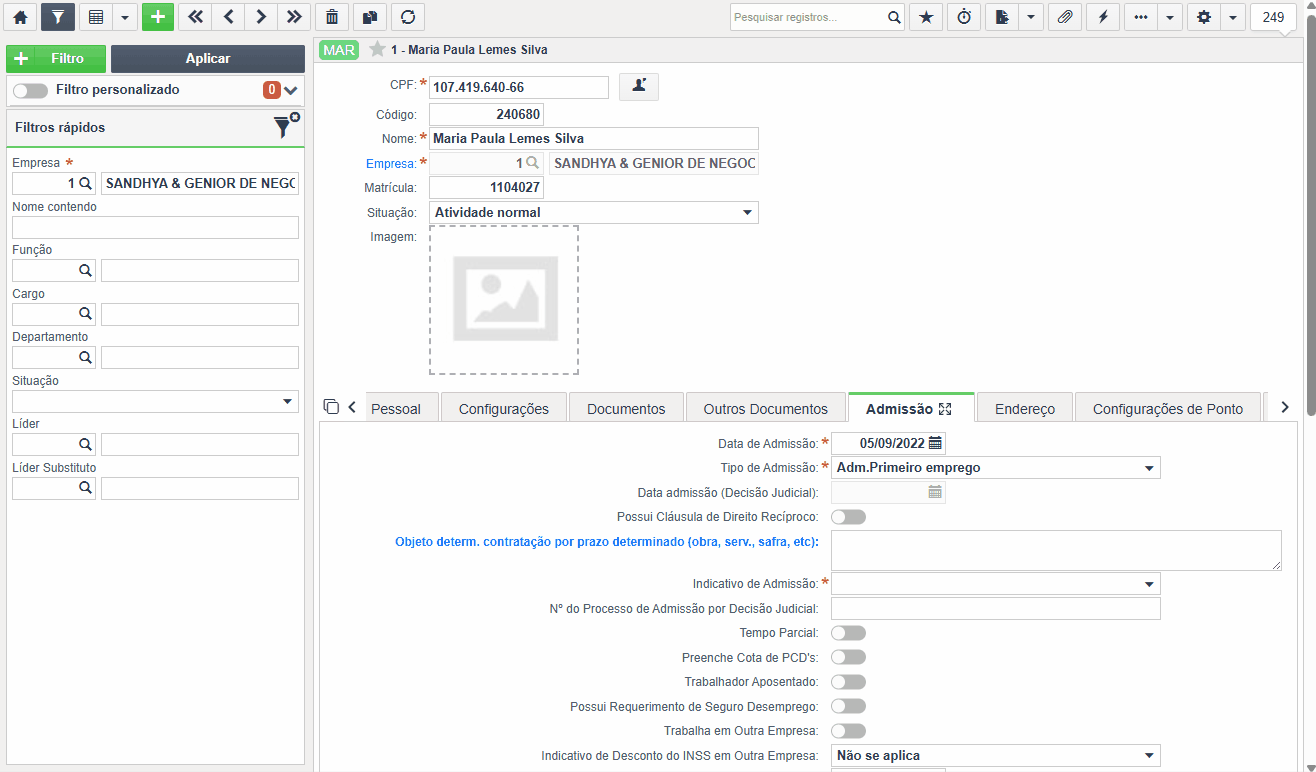Switch to Endereço tab

click(x=1025, y=409)
